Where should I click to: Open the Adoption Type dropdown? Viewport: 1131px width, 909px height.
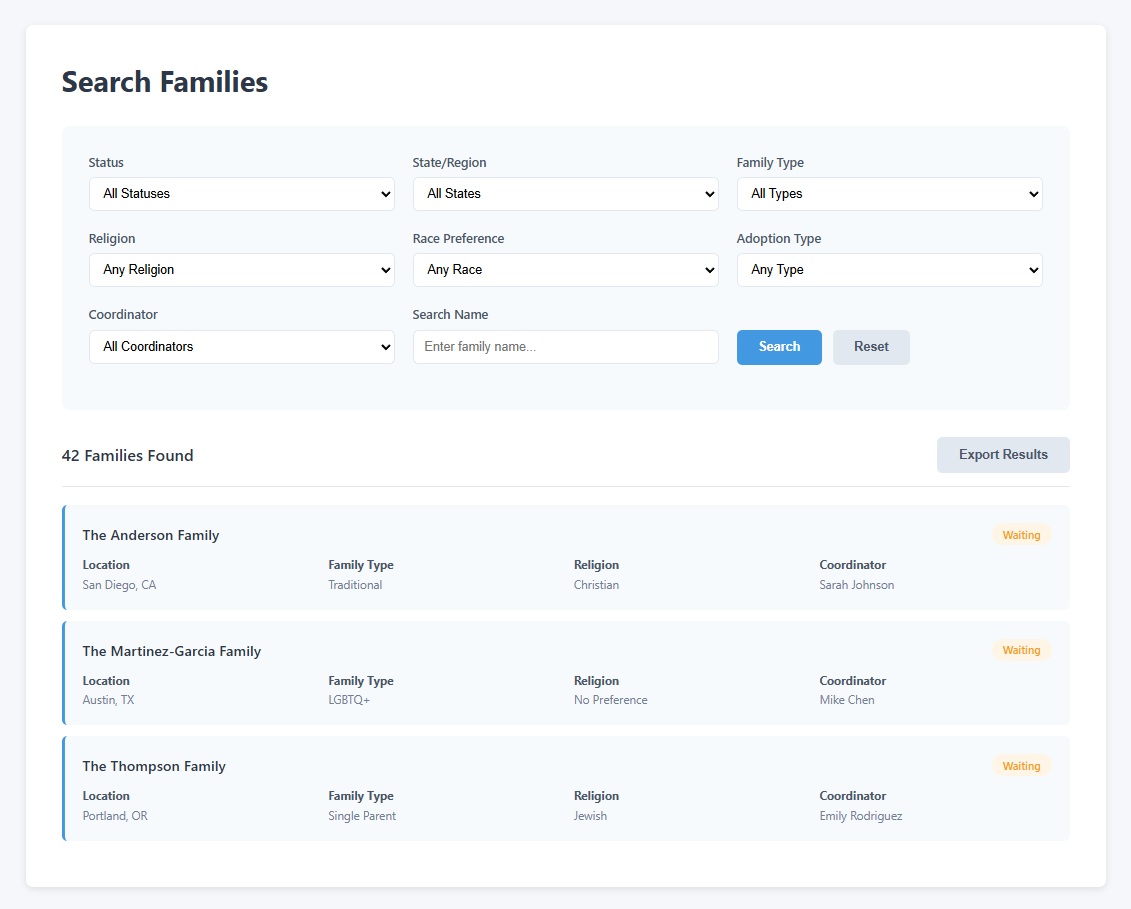tap(889, 269)
